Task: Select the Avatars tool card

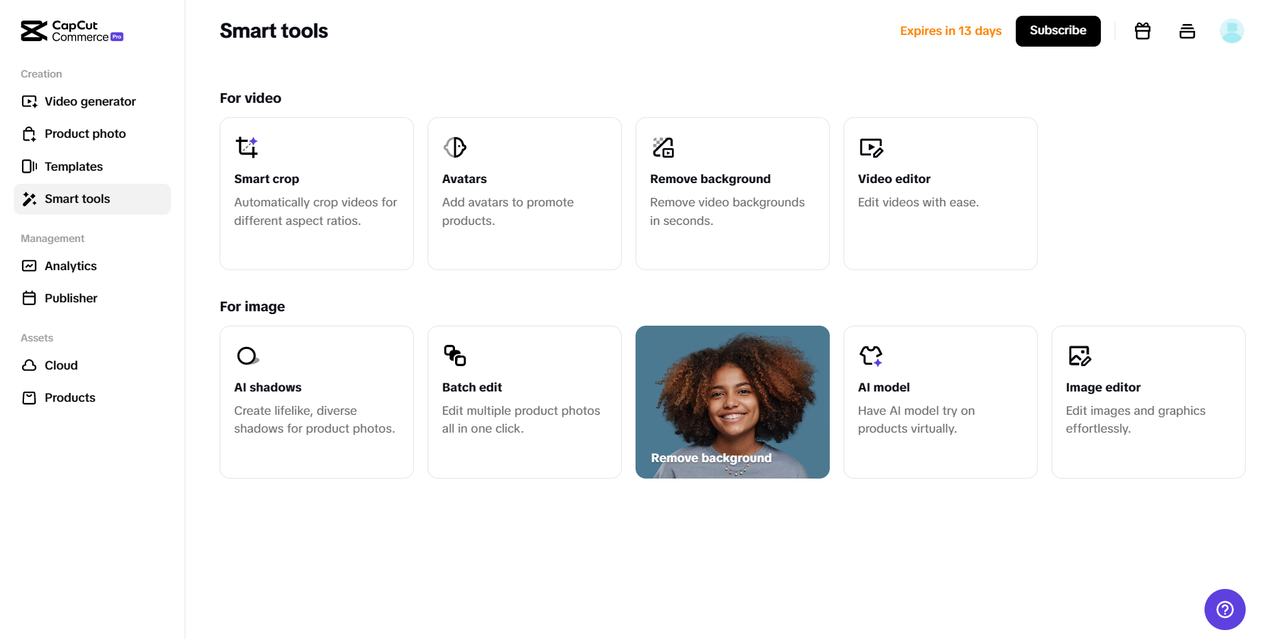Action: (524, 193)
